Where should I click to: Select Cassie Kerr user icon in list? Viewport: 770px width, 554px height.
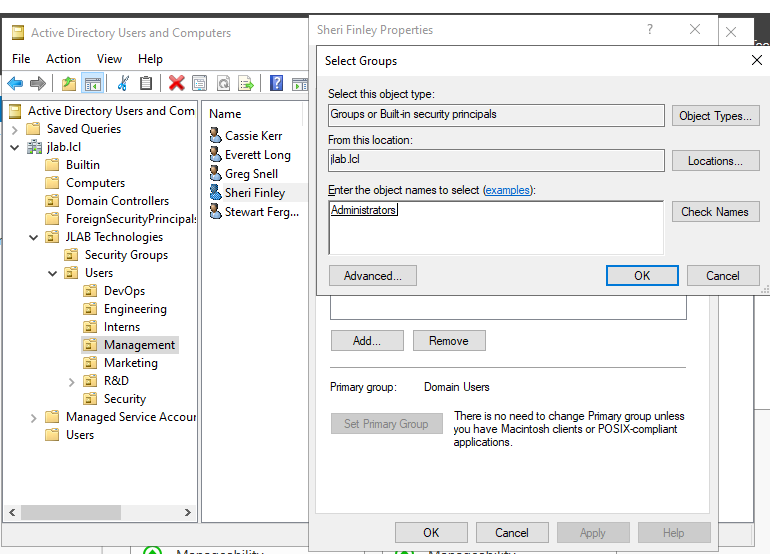215,136
